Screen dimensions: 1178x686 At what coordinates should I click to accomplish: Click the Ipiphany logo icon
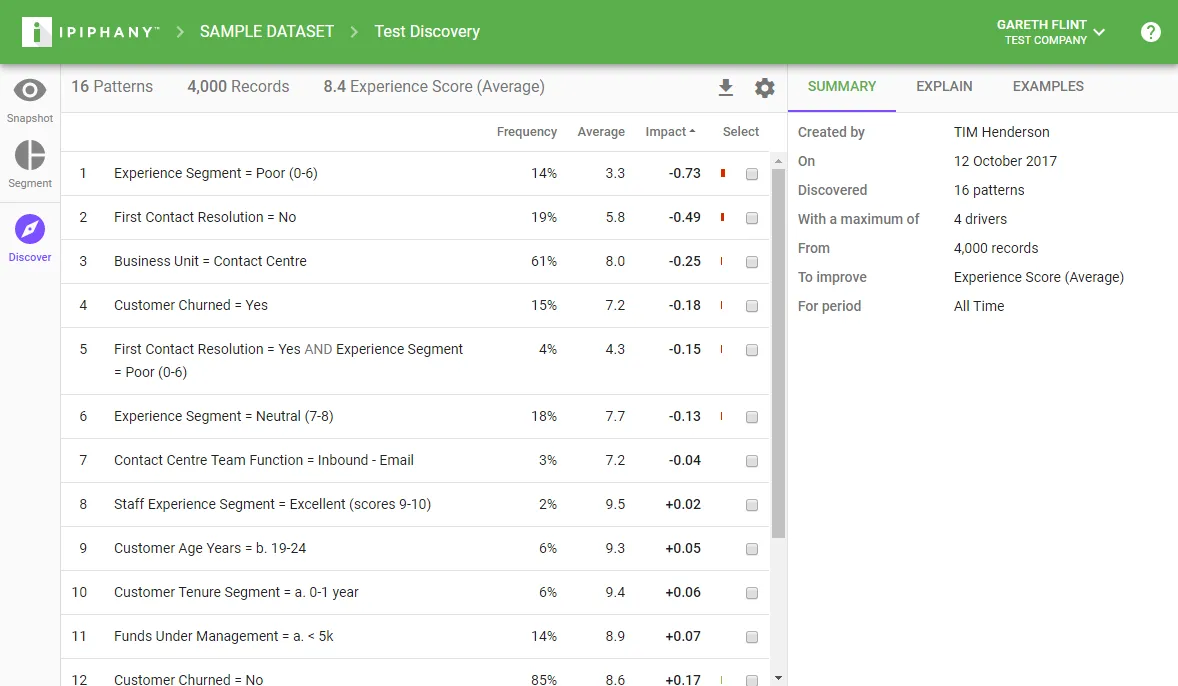37,32
